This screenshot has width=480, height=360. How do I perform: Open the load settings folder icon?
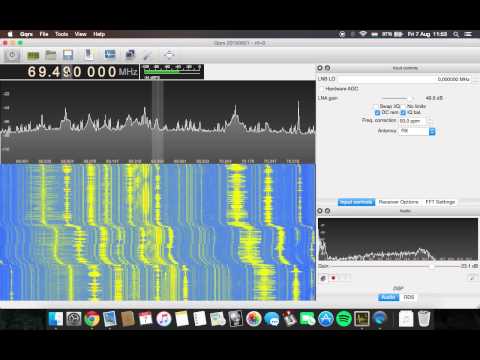(51, 55)
